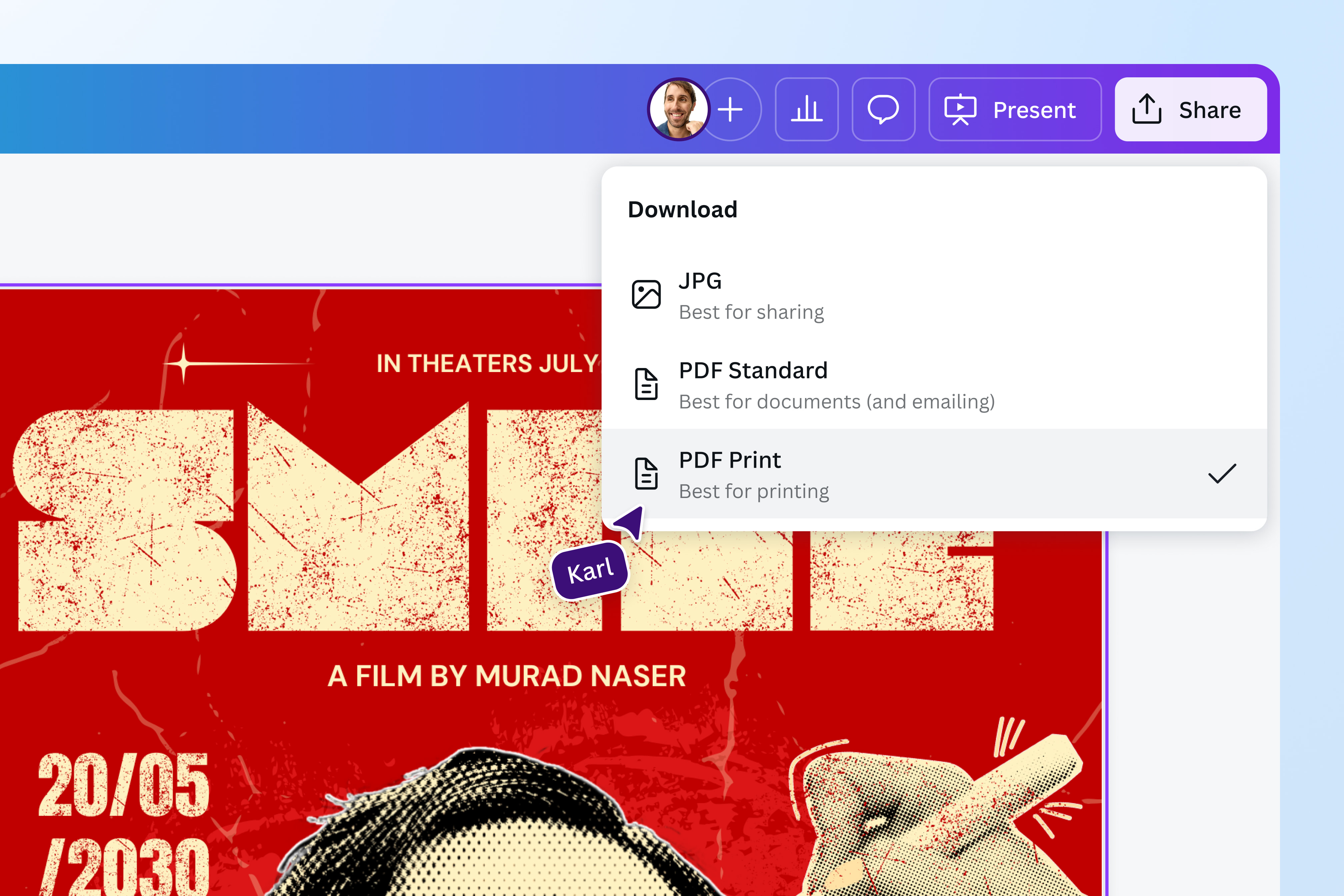The width and height of the screenshot is (1344, 896).
Task: Click the Download heading
Action: click(682, 210)
